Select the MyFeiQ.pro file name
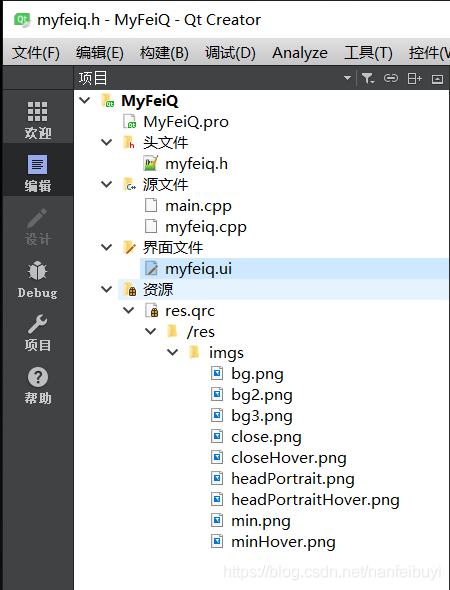This screenshot has height=590, width=450. point(186,122)
